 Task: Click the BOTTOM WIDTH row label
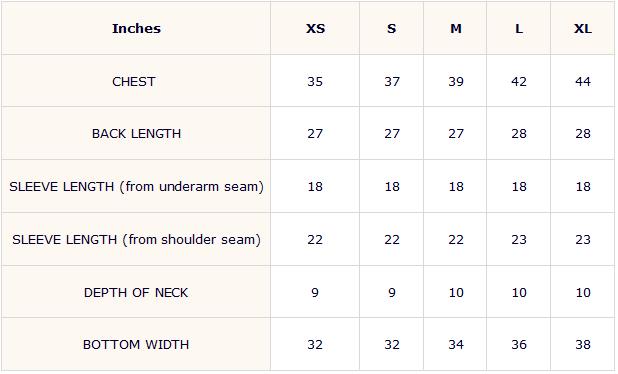click(x=136, y=344)
